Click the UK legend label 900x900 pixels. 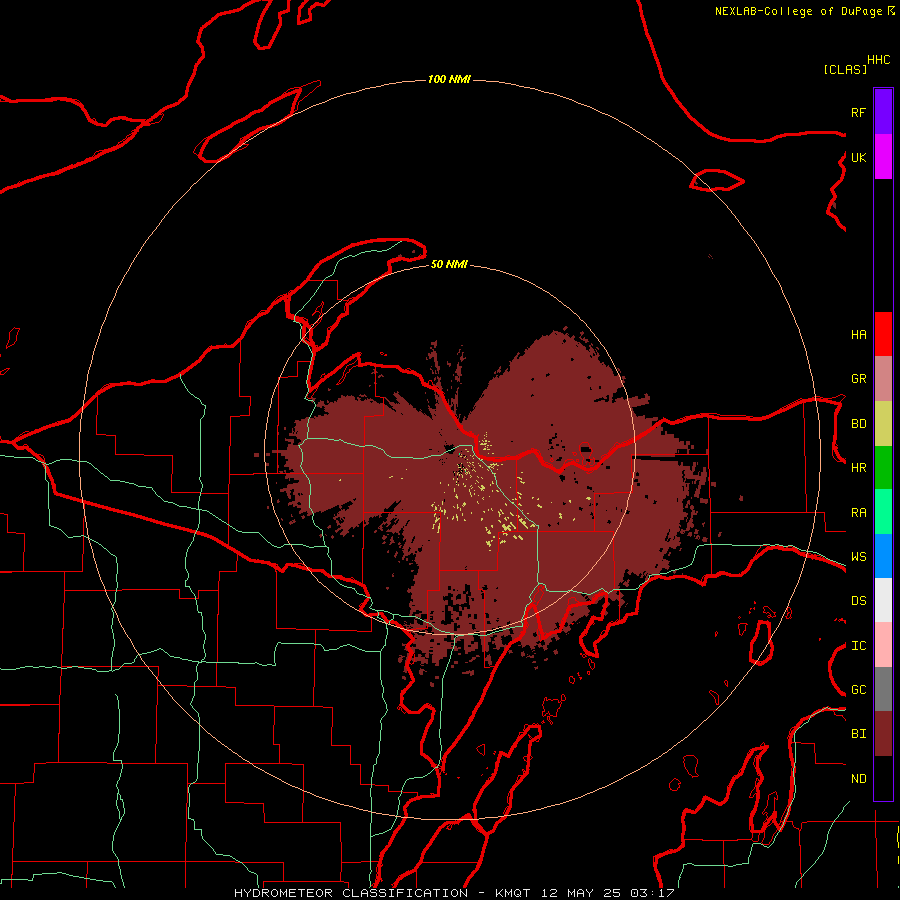859,157
